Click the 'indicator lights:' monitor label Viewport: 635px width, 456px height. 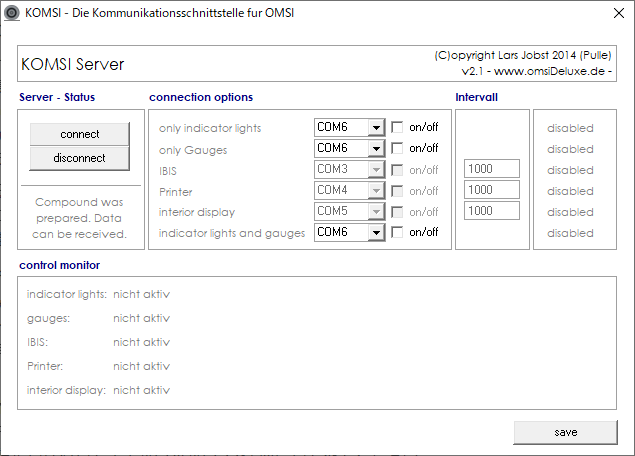pos(67,295)
